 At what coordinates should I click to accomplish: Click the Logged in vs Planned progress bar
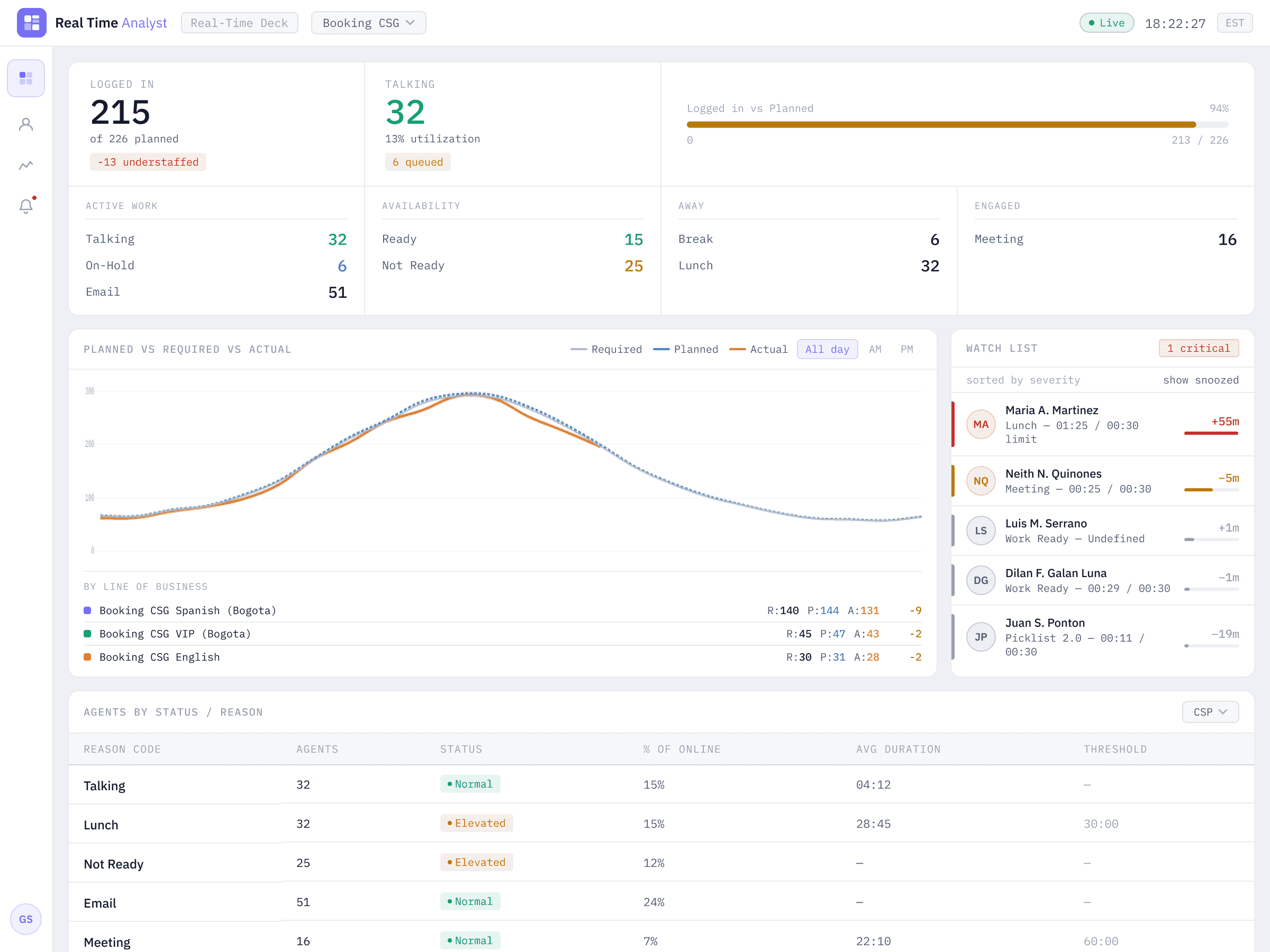(957, 124)
